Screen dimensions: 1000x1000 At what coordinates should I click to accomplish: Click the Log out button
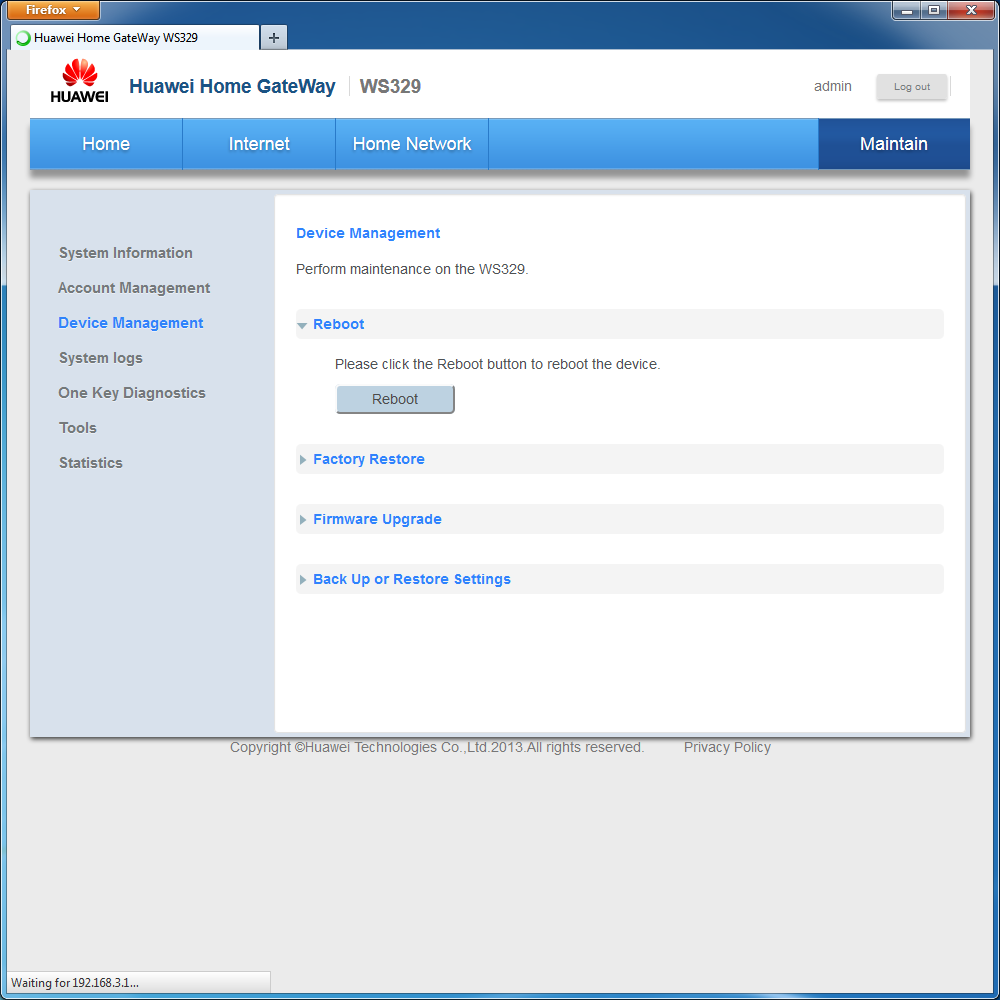(x=911, y=87)
